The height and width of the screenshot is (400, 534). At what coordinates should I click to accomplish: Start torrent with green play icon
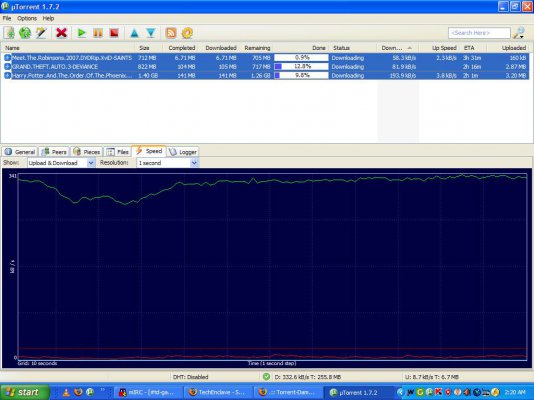(x=81, y=33)
